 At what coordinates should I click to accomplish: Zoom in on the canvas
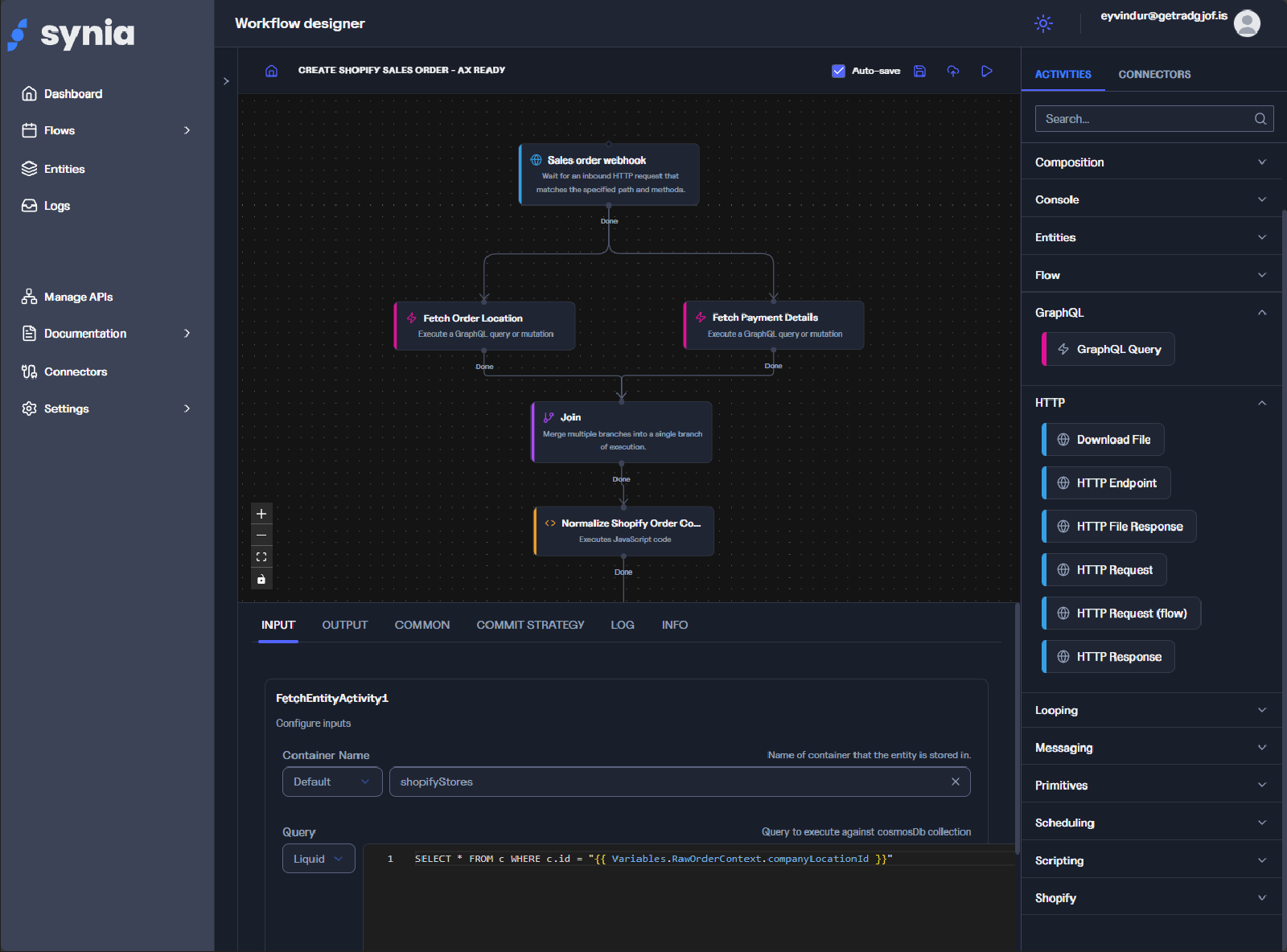coord(261,513)
